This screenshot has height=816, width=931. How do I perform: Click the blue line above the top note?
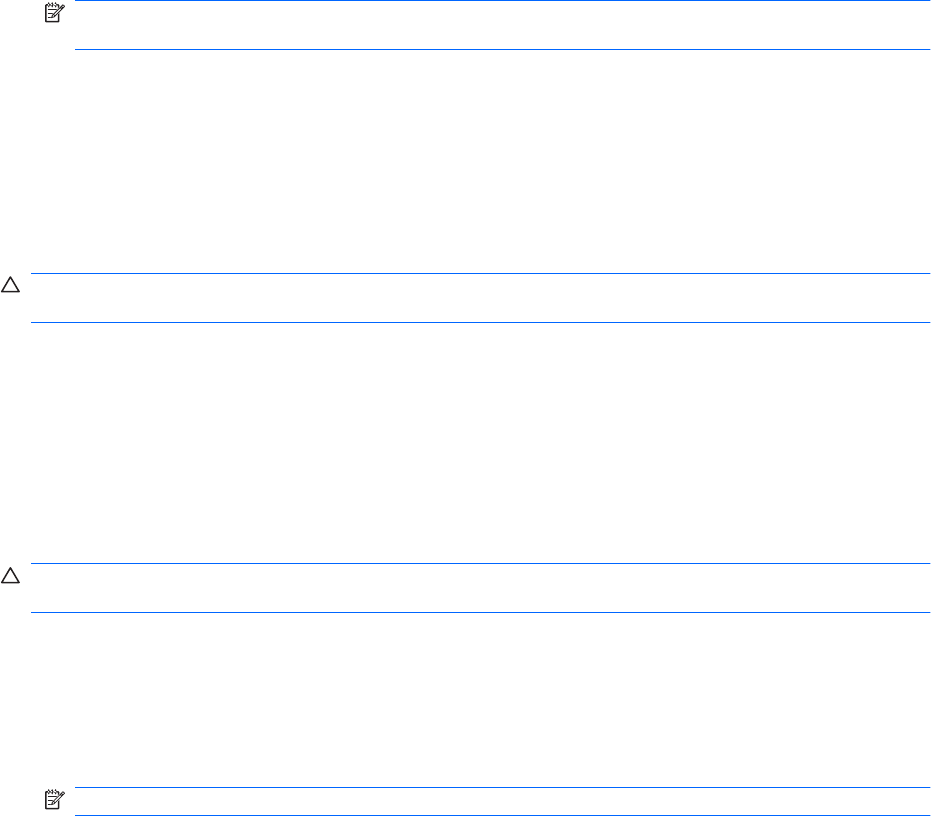tap(502, 1)
